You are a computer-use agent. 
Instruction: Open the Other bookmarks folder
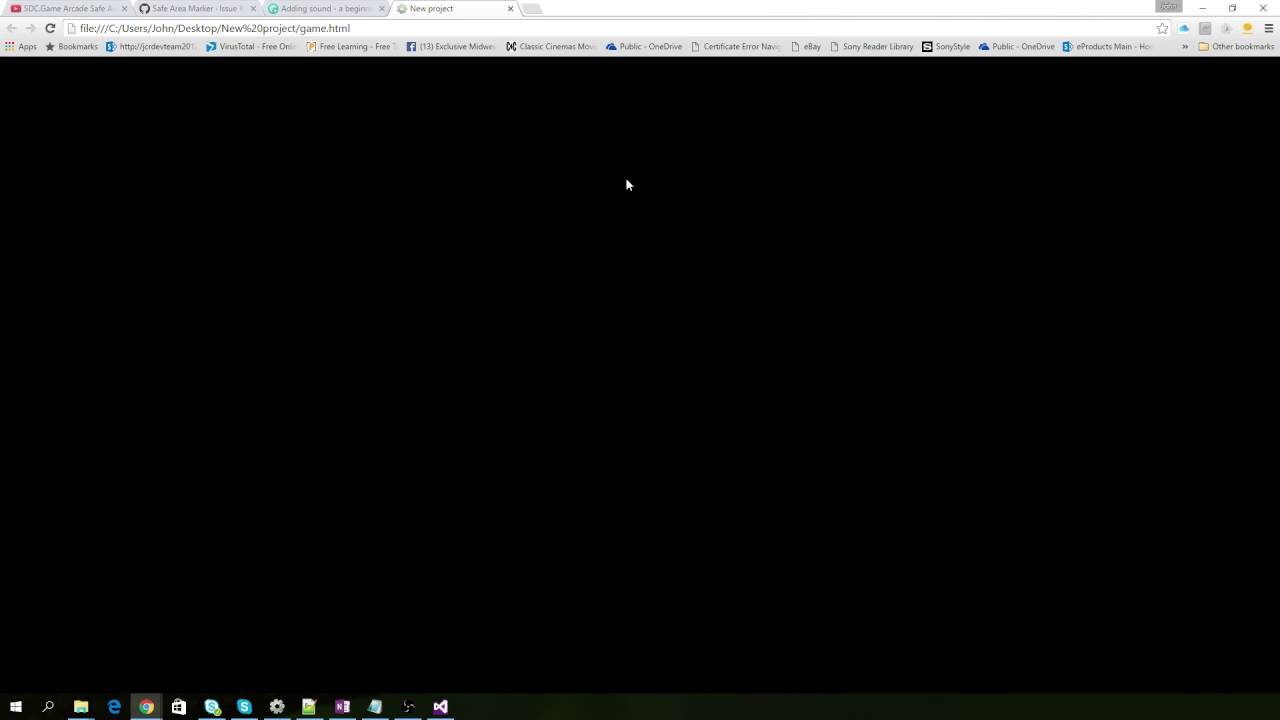[x=1236, y=46]
